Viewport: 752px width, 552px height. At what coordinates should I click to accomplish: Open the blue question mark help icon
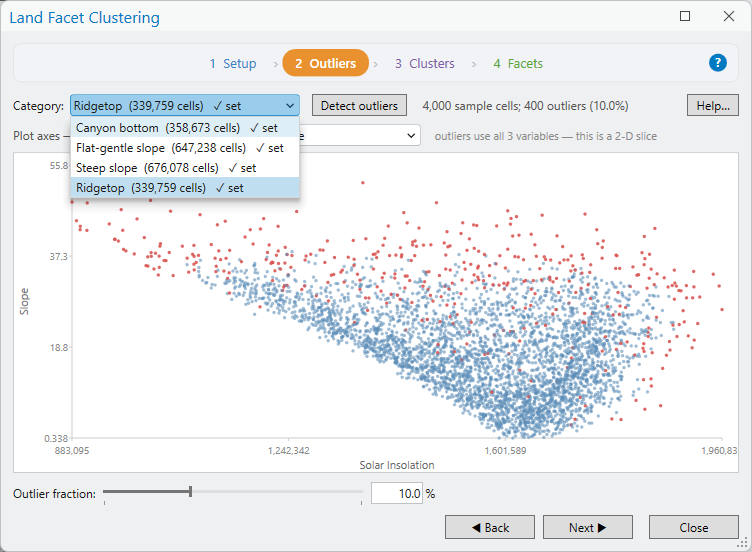pos(717,63)
